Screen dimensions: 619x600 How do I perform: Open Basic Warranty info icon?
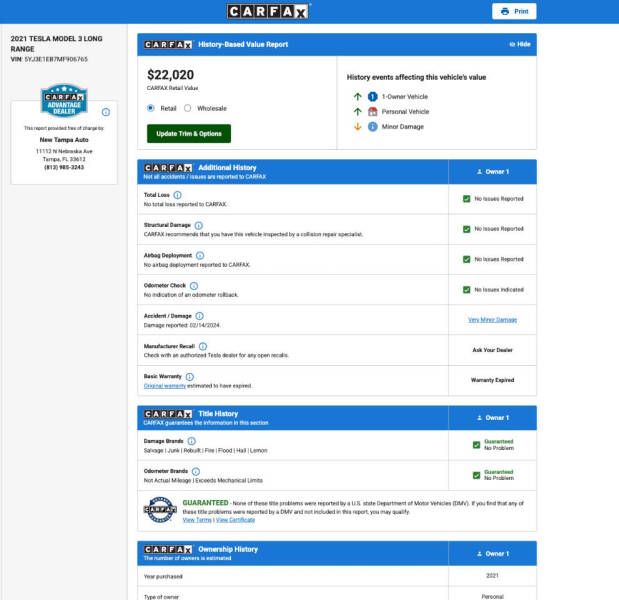pos(190,377)
